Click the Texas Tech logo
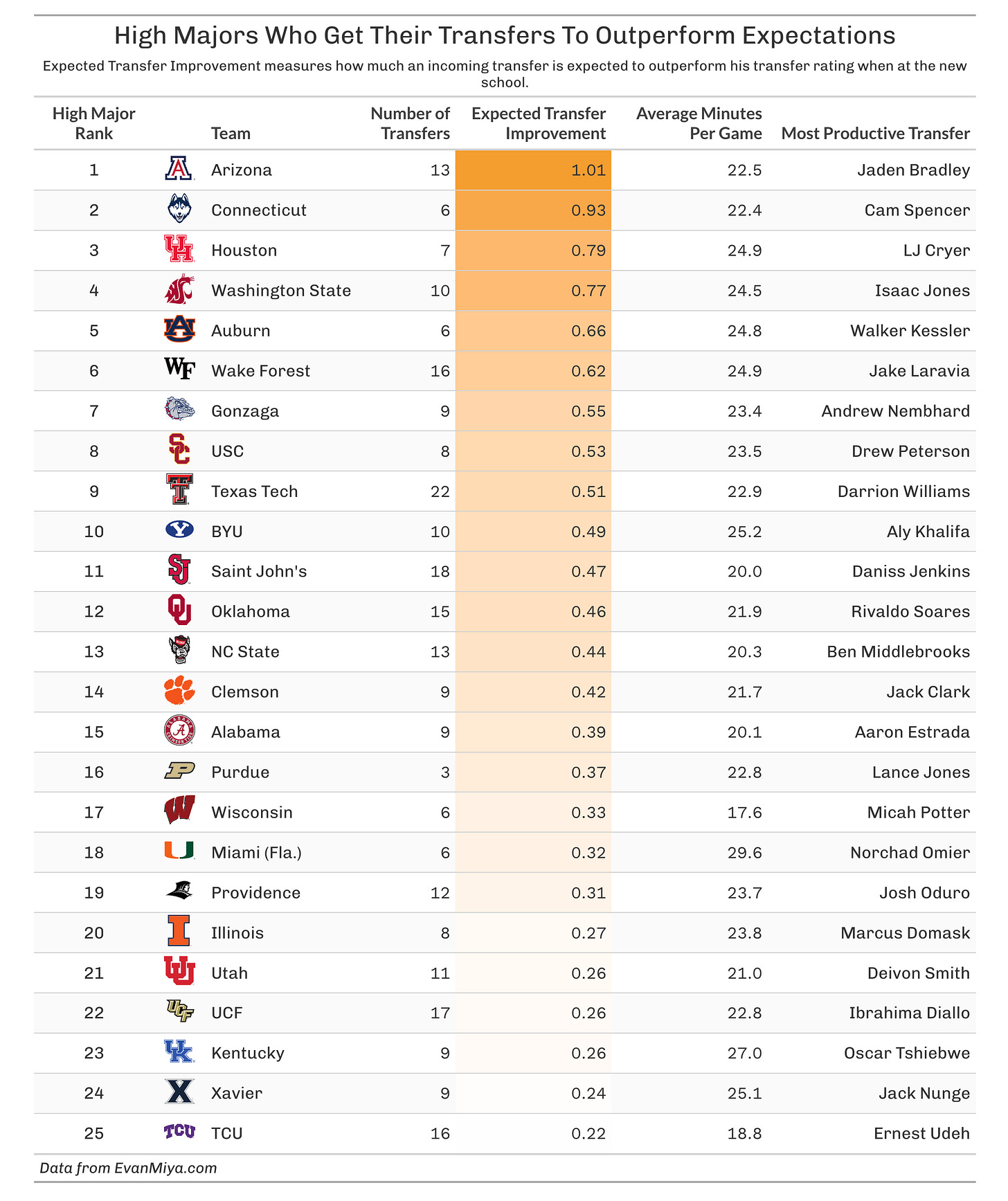The height and width of the screenshot is (1201, 1008). pyautogui.click(x=179, y=490)
